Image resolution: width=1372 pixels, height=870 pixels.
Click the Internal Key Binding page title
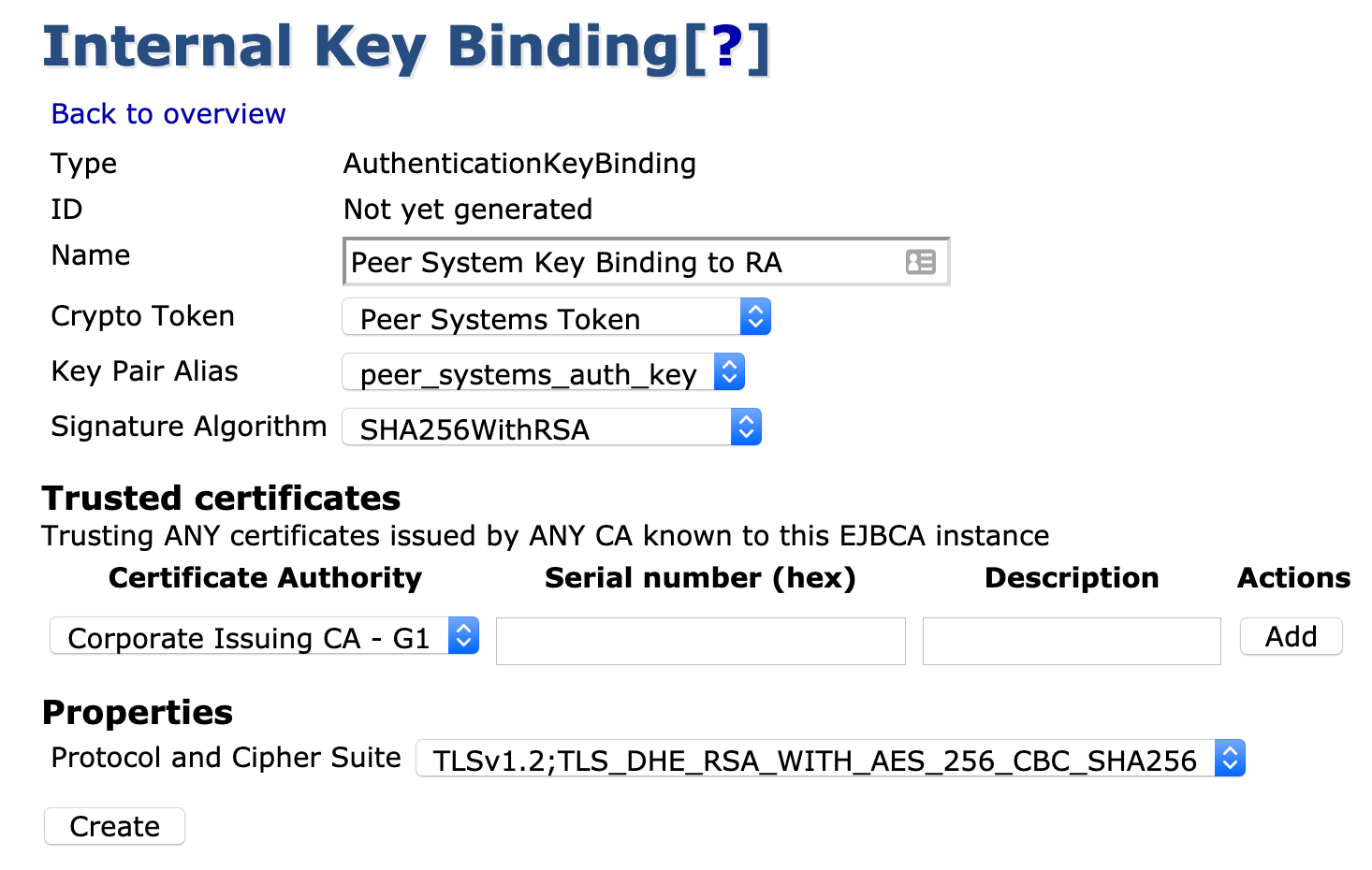point(360,47)
